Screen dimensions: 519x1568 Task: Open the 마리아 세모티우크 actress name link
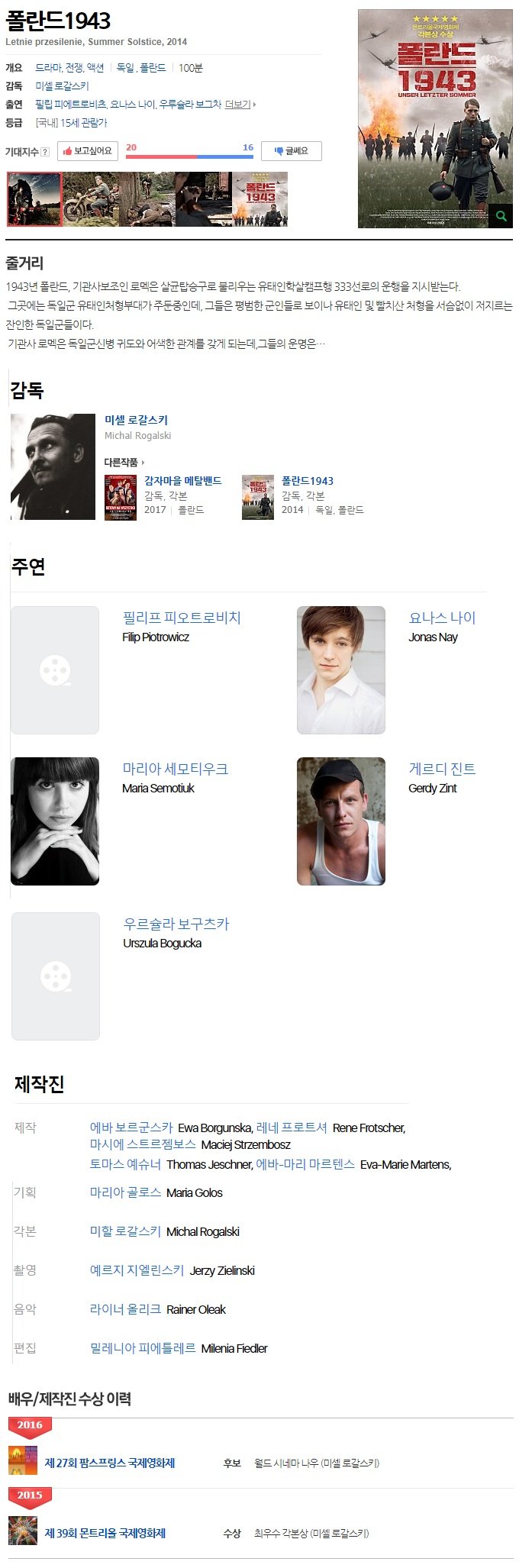click(176, 769)
